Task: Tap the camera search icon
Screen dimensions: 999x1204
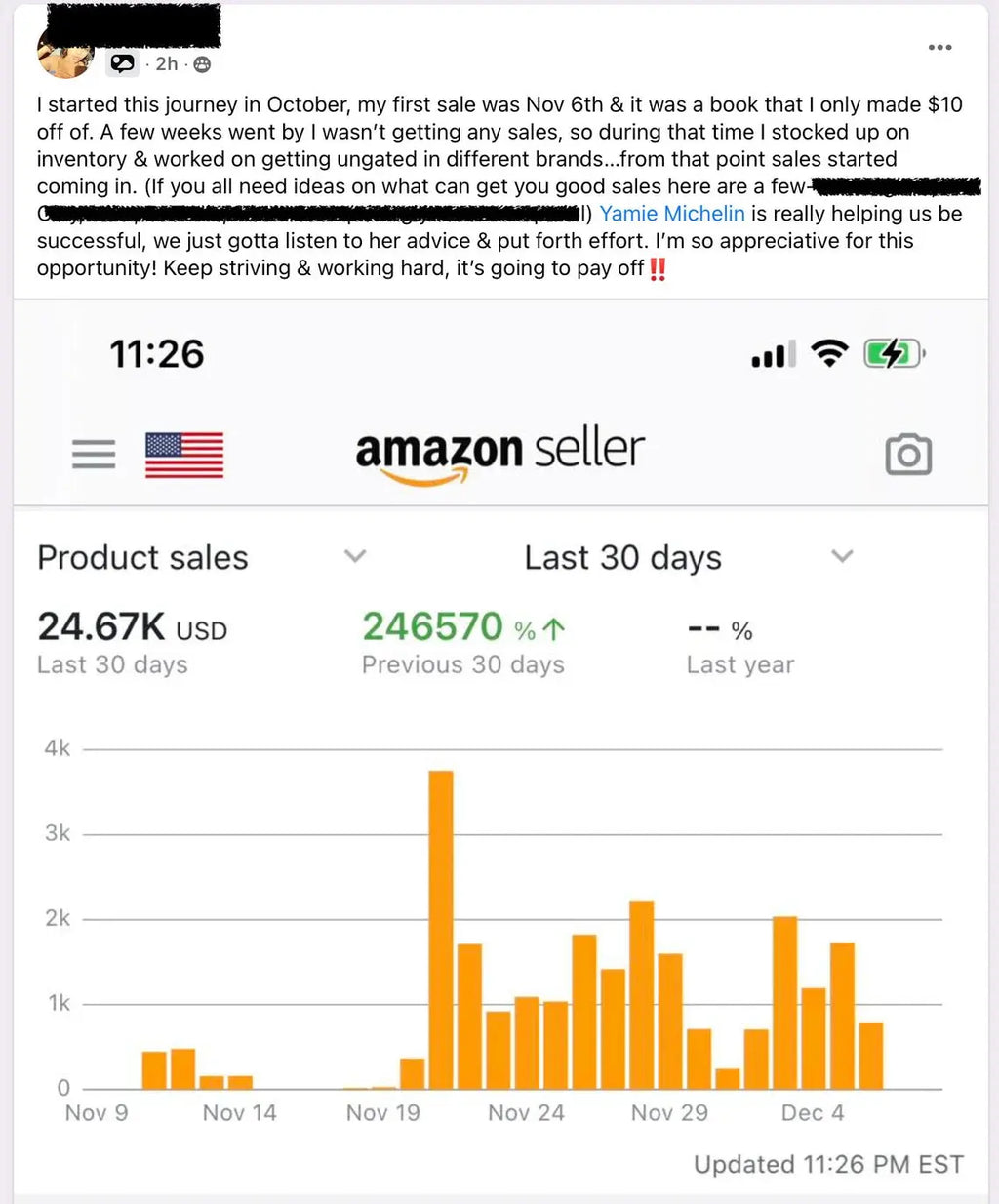Action: coord(907,454)
